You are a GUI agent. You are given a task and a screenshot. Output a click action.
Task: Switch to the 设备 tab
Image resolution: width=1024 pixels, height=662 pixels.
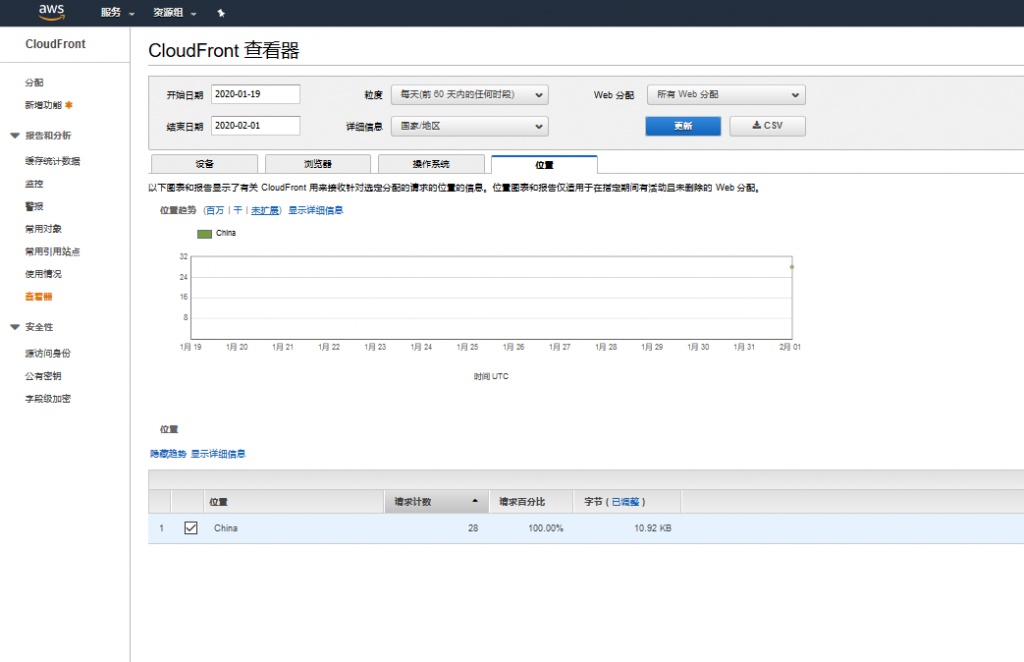[x=204, y=164]
